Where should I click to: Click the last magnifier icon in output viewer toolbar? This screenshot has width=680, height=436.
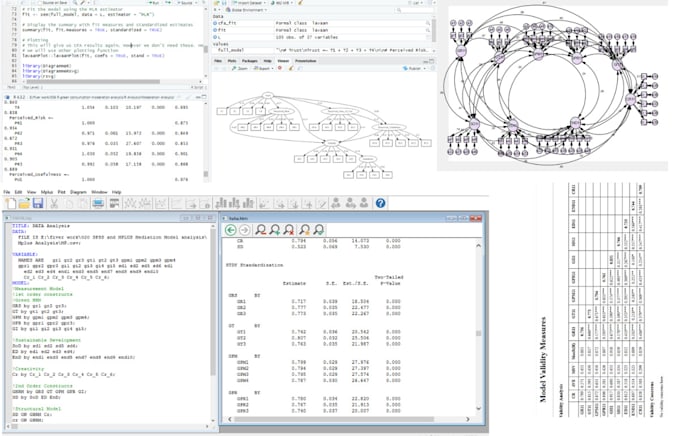(x=319, y=230)
